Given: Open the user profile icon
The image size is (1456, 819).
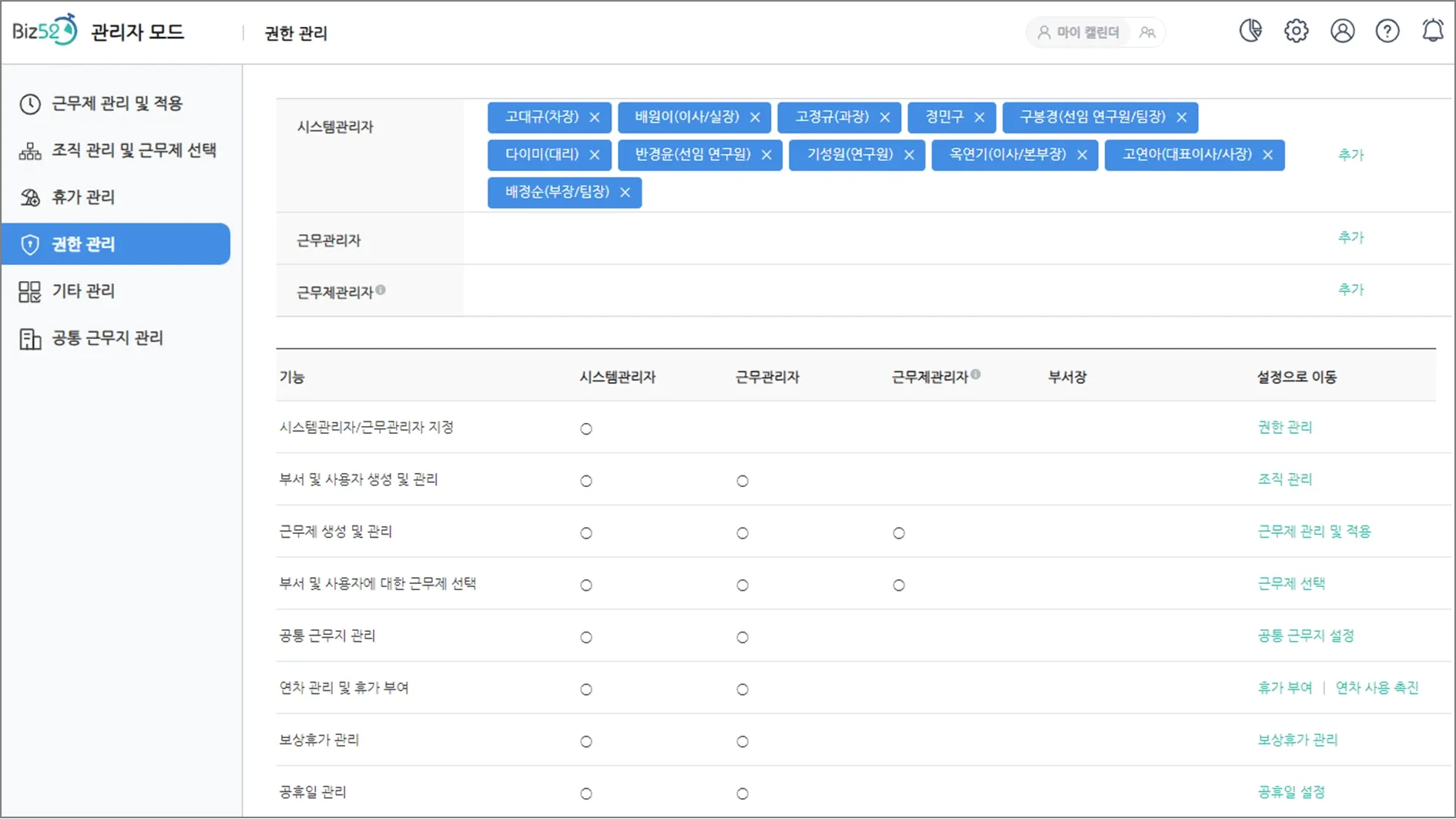Looking at the screenshot, I should coord(1343,31).
